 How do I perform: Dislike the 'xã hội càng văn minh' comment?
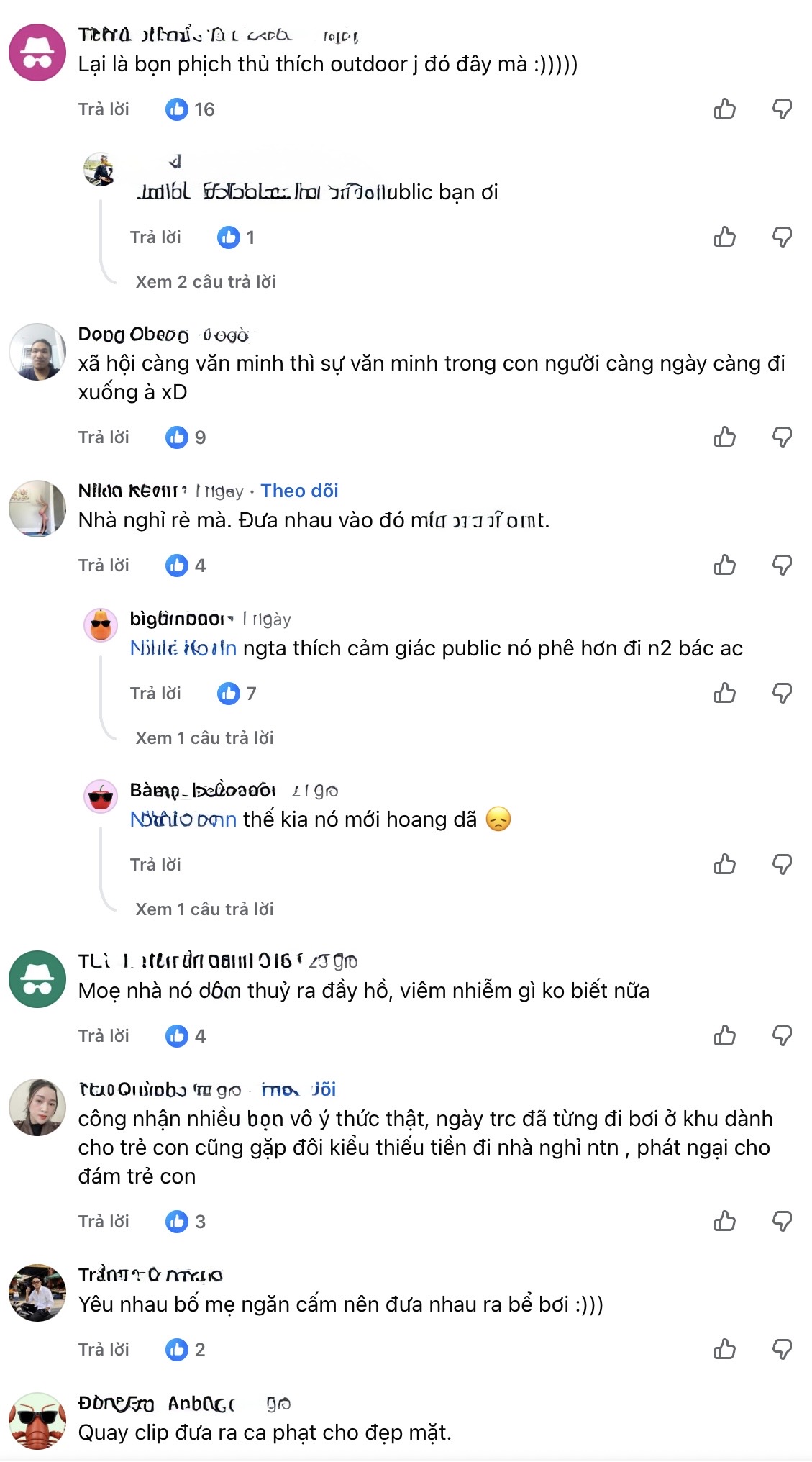pyautogui.click(x=782, y=437)
